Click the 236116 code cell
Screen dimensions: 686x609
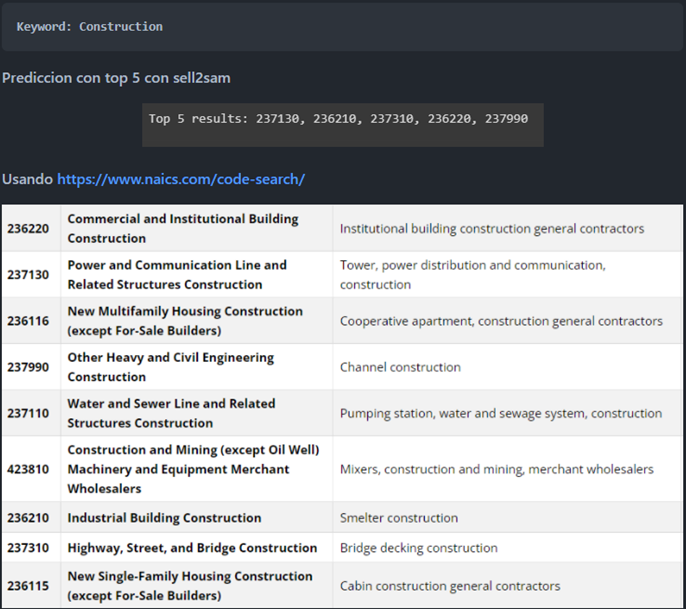pos(29,320)
